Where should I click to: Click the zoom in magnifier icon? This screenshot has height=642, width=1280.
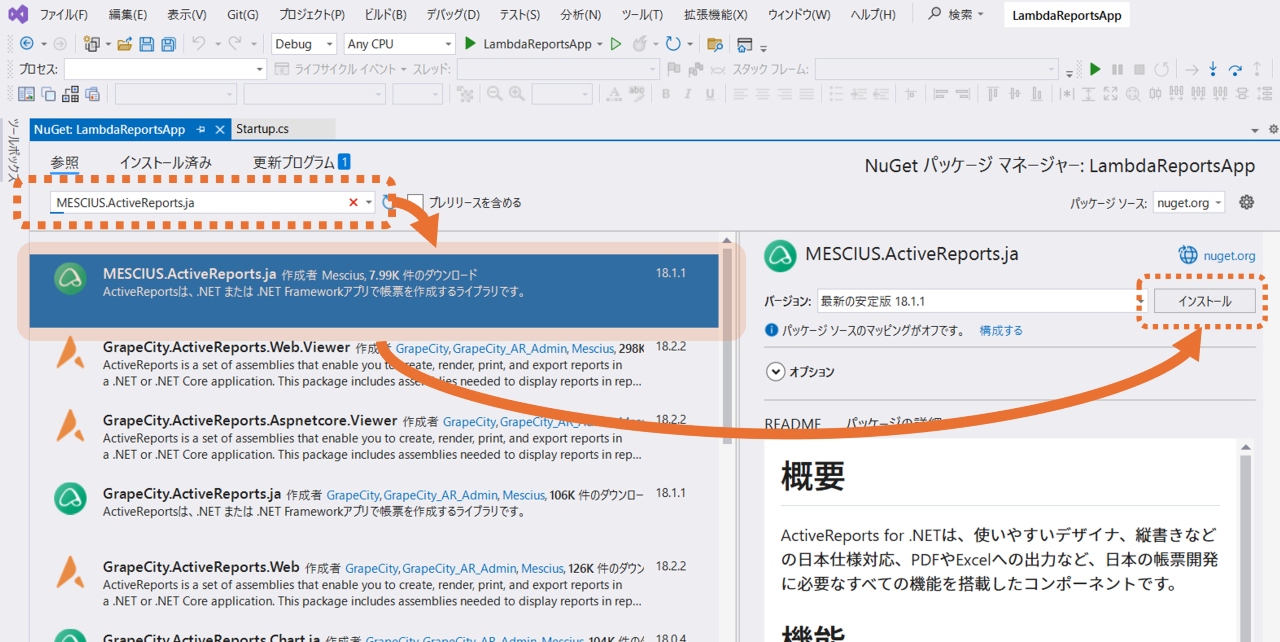pos(517,94)
